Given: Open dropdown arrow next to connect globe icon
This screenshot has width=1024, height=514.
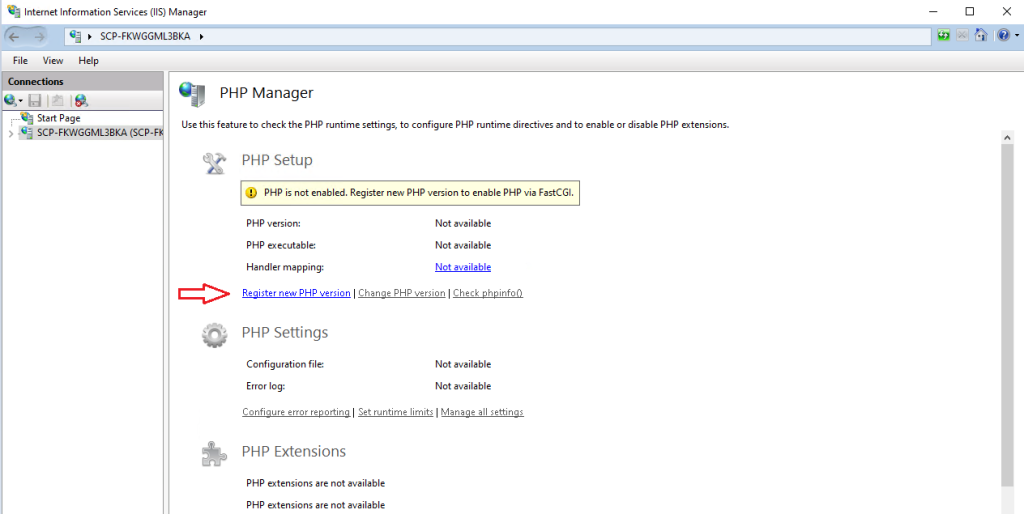Looking at the screenshot, I should click(21, 101).
